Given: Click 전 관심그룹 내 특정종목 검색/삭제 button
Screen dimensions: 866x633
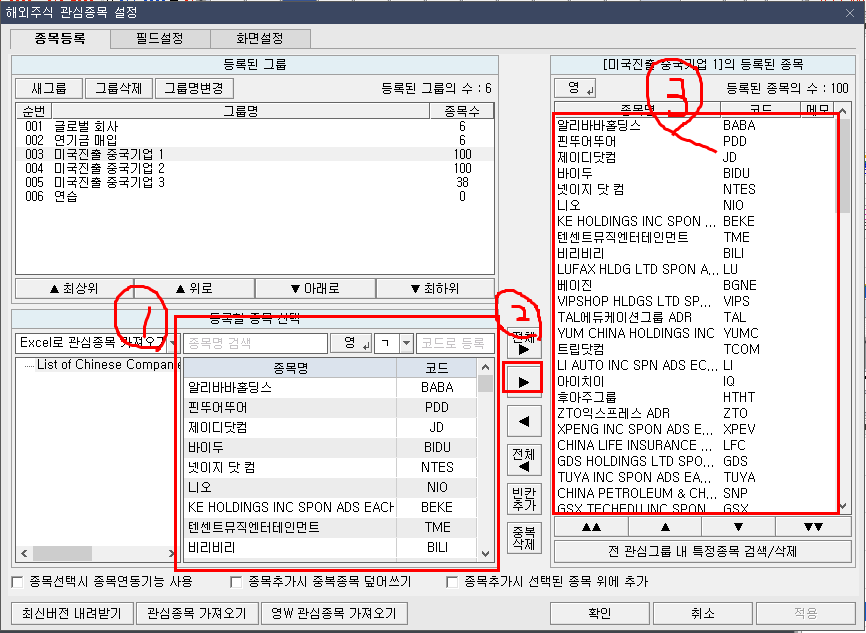Looking at the screenshot, I should 703,551.
